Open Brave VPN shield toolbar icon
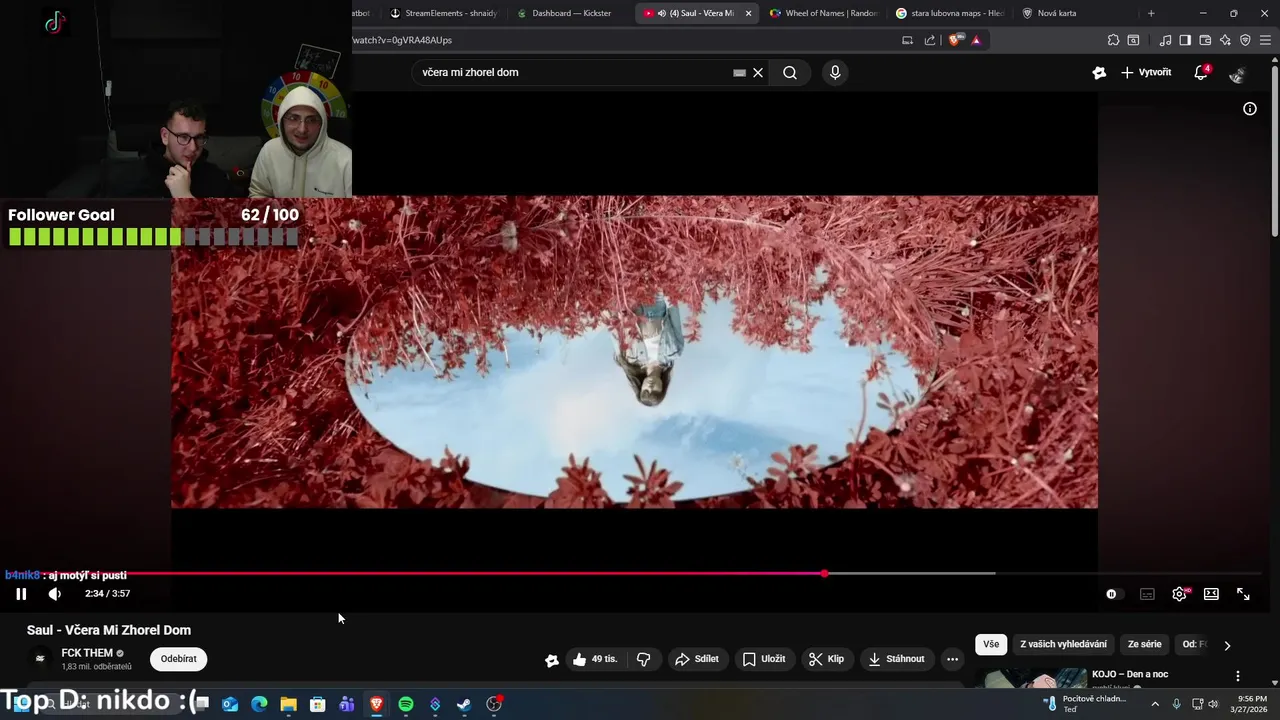This screenshot has height=720, width=1280. [1245, 40]
